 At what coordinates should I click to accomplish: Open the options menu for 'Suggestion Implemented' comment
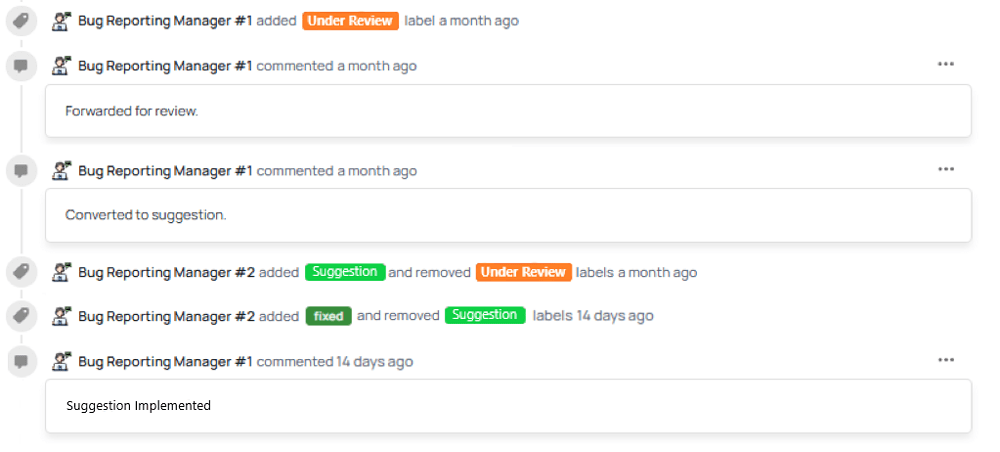pos(946,360)
